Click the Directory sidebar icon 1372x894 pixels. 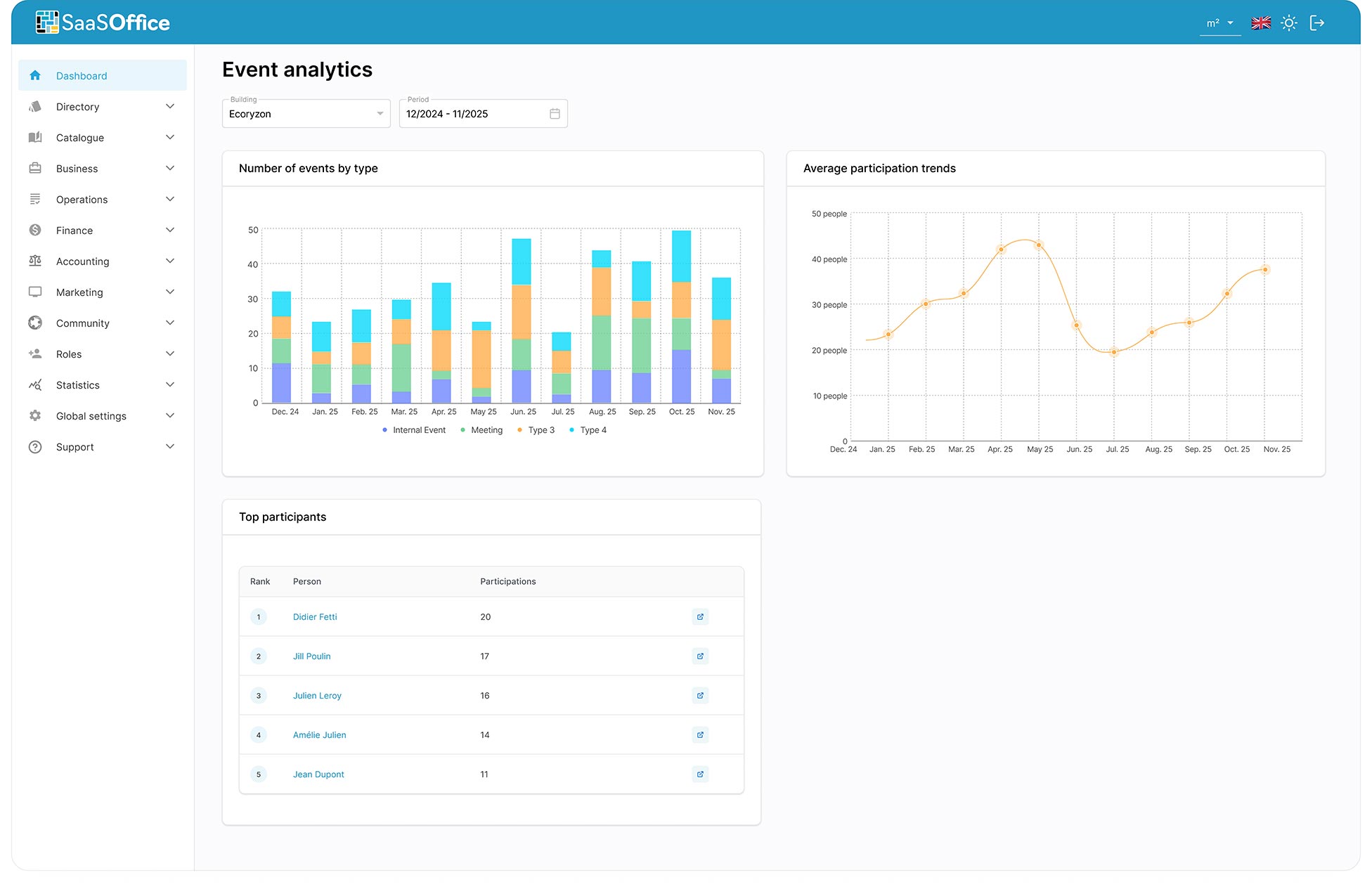35,106
